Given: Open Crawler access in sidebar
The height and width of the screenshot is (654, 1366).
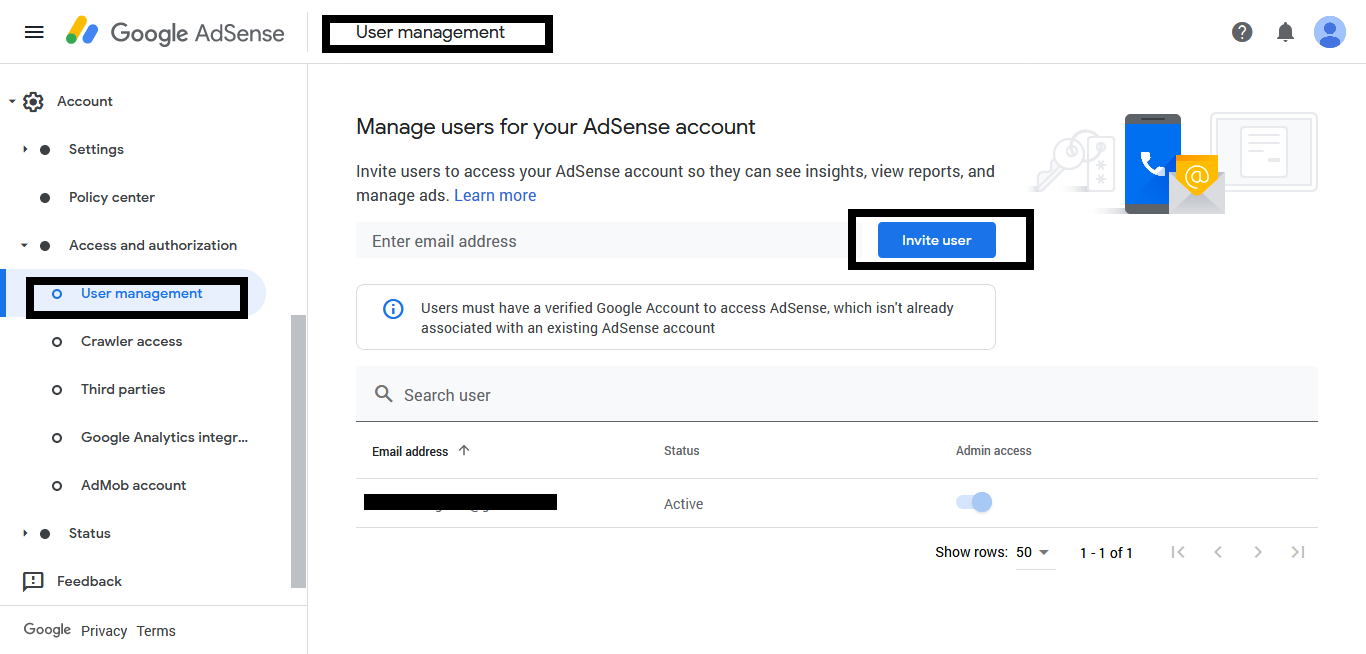Looking at the screenshot, I should click(131, 341).
